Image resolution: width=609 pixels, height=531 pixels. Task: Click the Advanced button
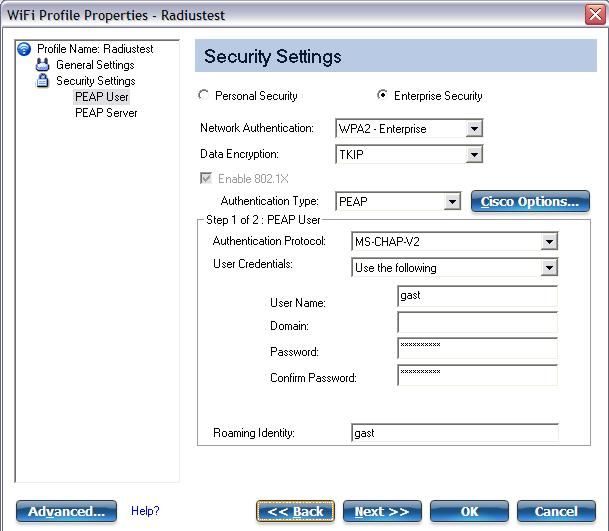[x=66, y=511]
